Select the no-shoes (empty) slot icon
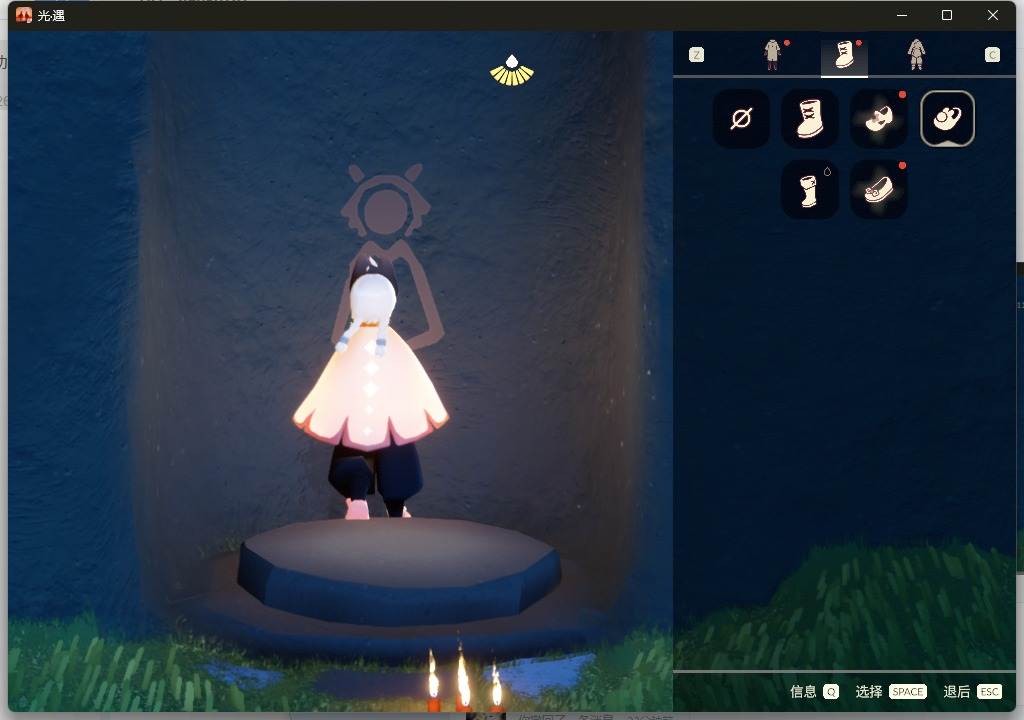The height and width of the screenshot is (720, 1024). (741, 119)
